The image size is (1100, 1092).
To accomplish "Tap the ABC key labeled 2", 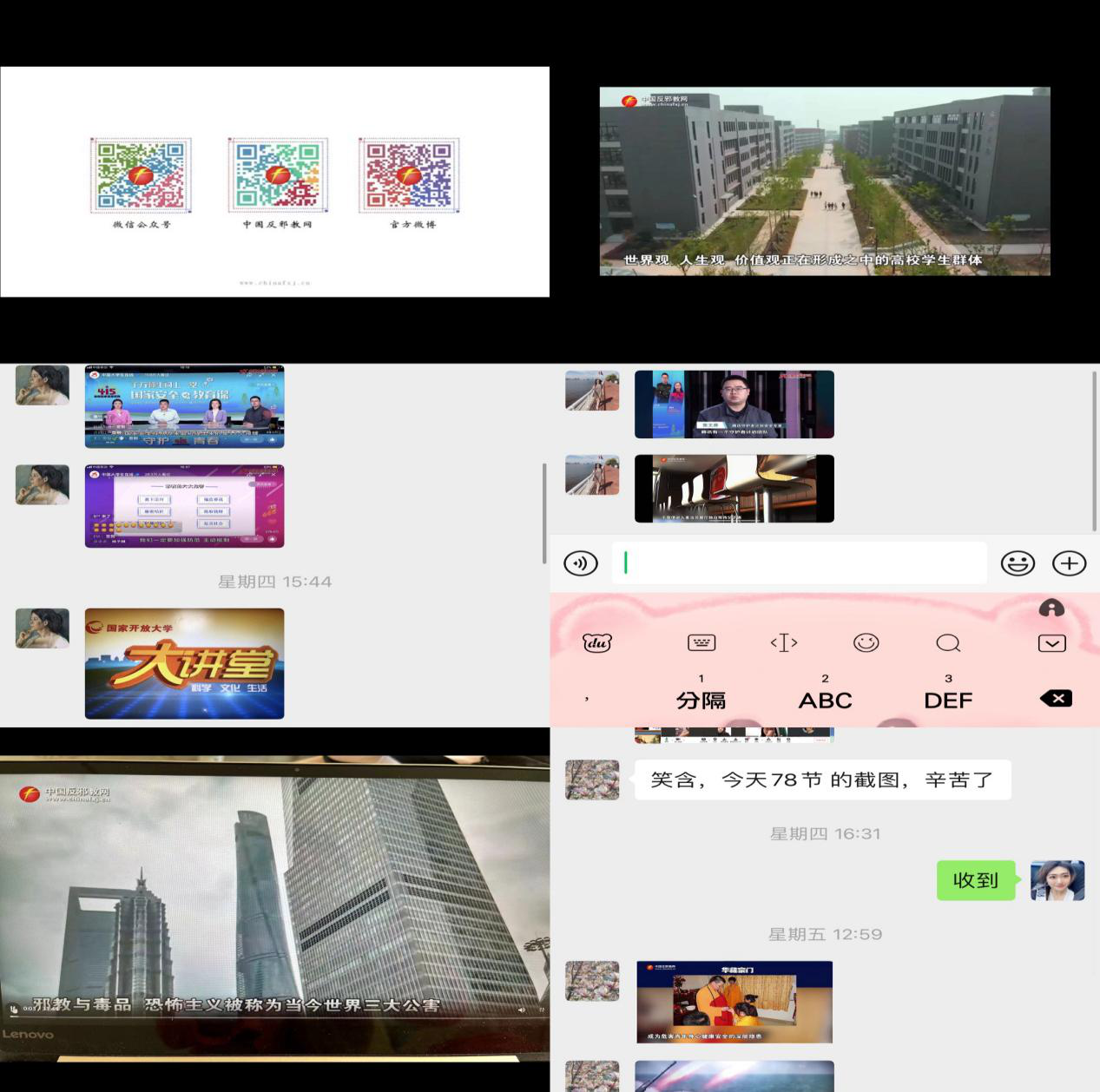I will tap(825, 693).
